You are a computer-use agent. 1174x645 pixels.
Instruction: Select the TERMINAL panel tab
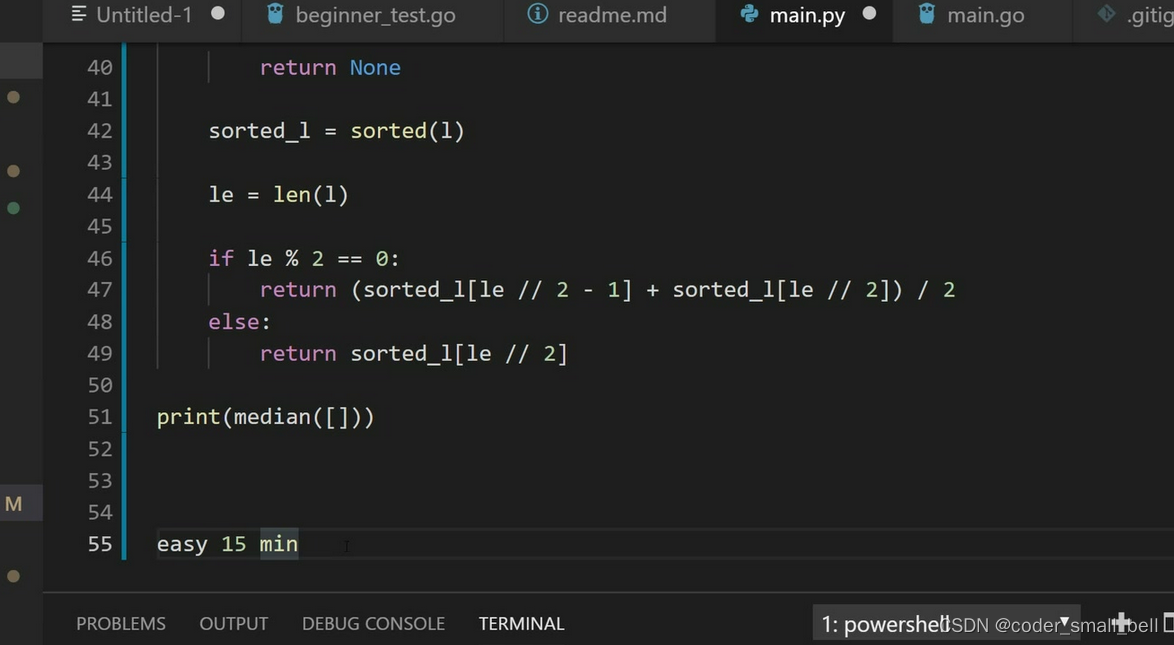point(521,623)
